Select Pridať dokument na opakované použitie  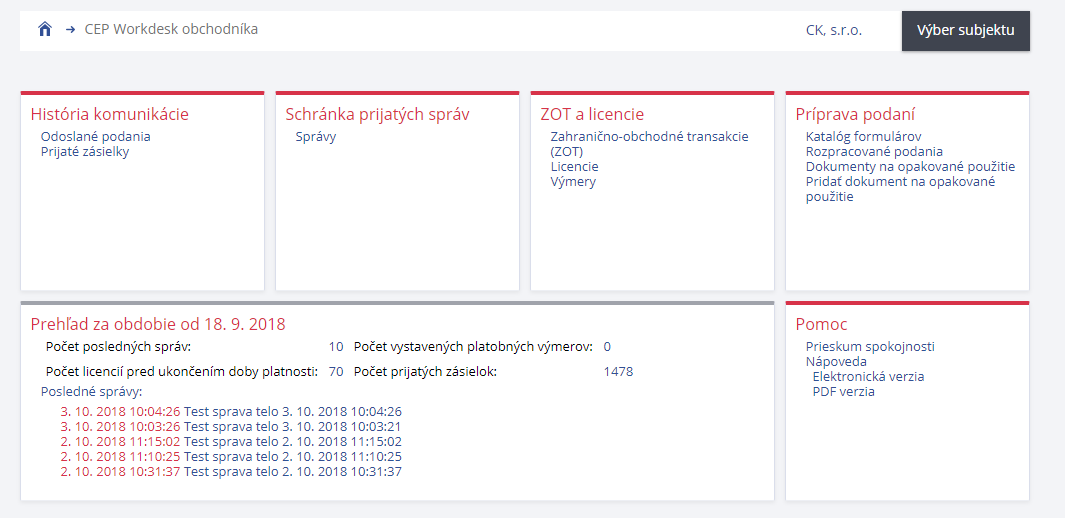(x=900, y=189)
